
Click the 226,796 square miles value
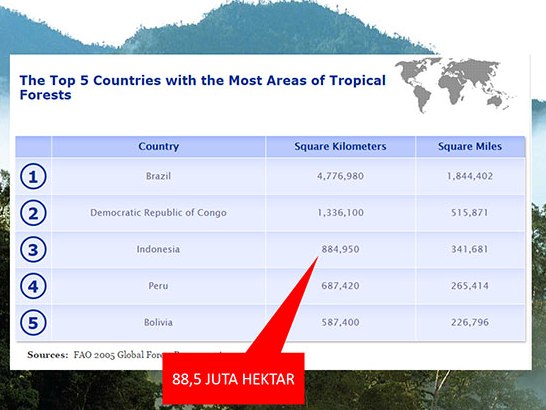[470, 322]
